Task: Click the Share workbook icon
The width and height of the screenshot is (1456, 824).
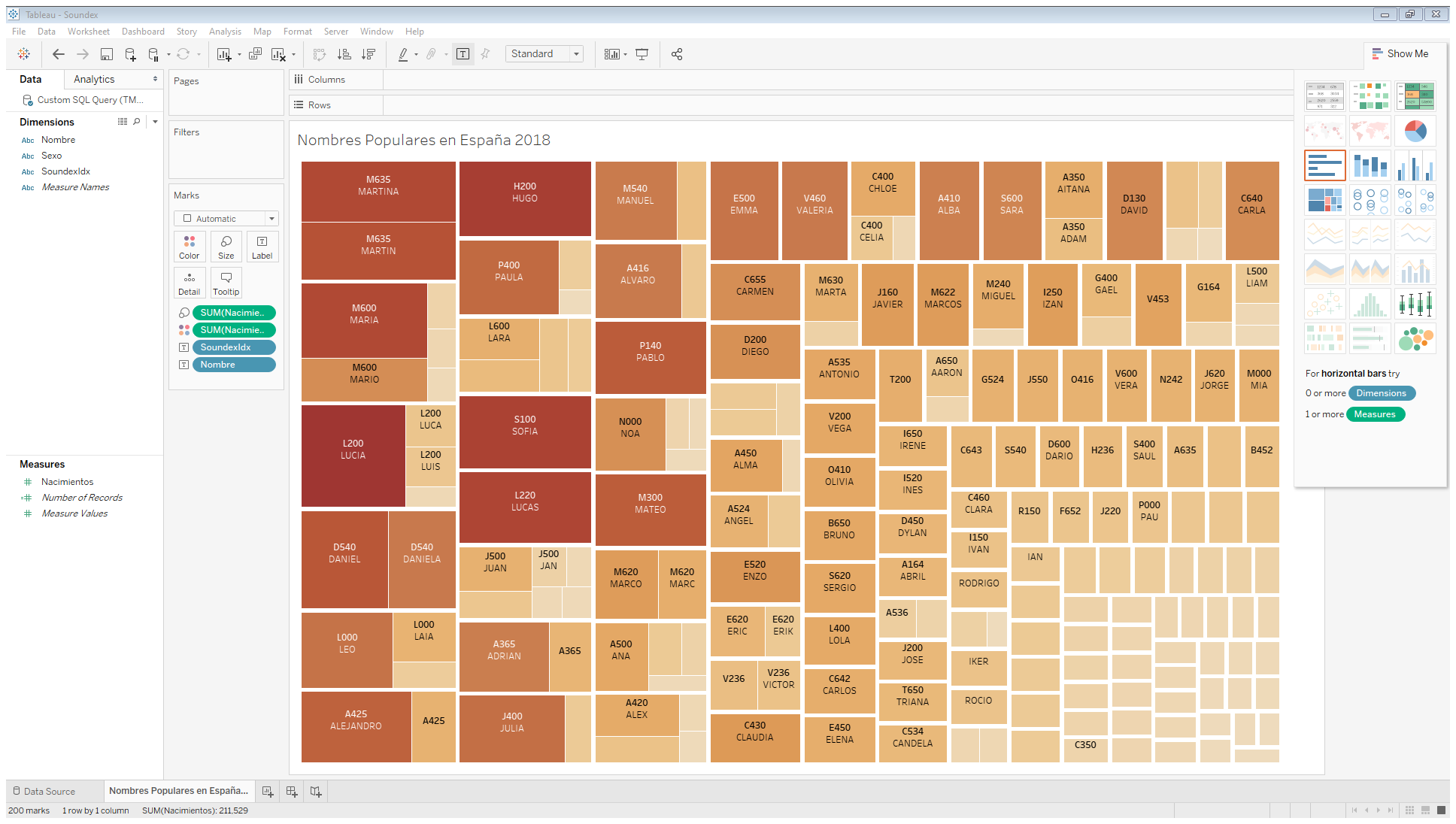Action: click(x=677, y=54)
